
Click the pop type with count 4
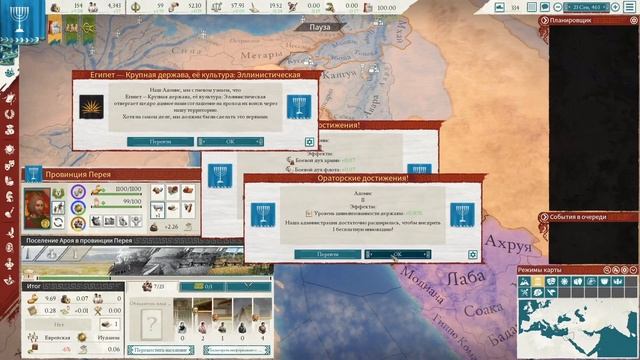[262, 320]
